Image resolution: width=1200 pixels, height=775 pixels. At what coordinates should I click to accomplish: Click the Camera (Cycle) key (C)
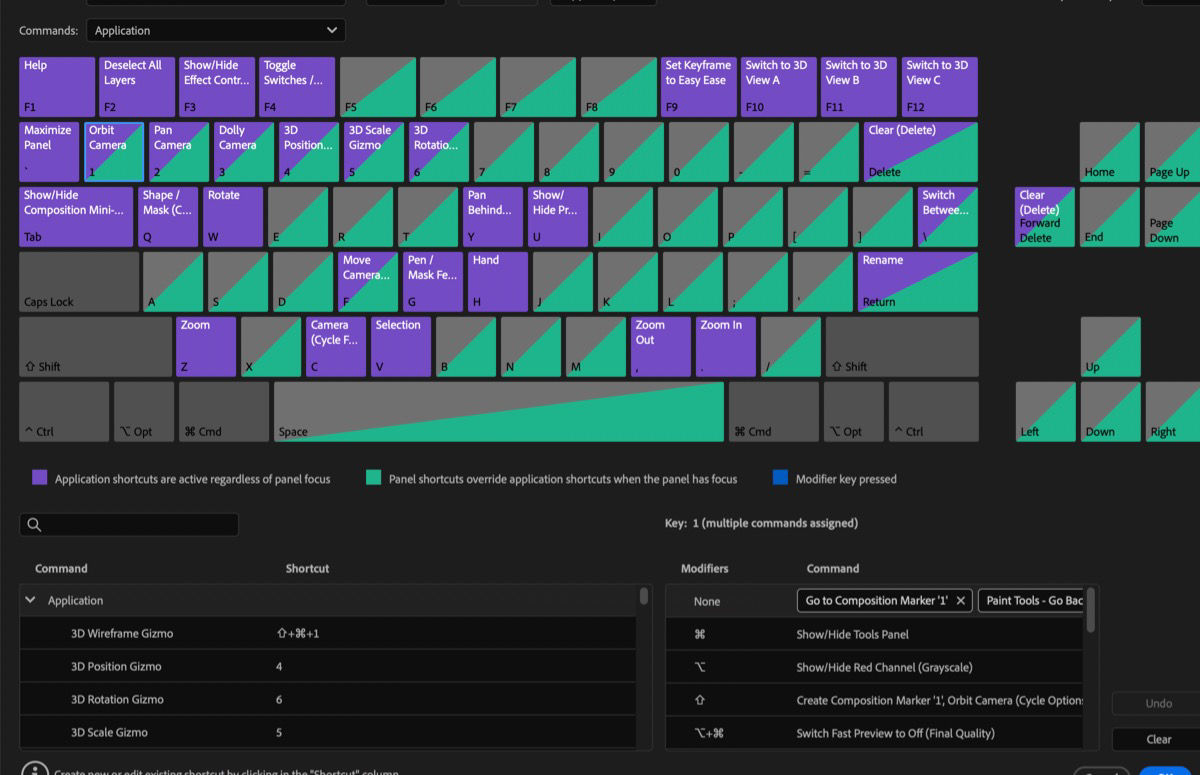(335, 345)
